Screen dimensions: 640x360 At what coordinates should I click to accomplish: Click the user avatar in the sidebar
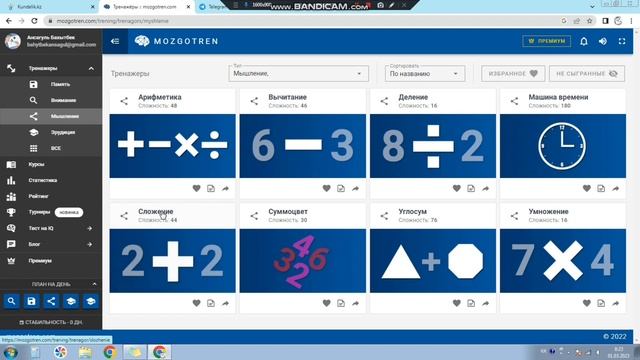point(13,41)
